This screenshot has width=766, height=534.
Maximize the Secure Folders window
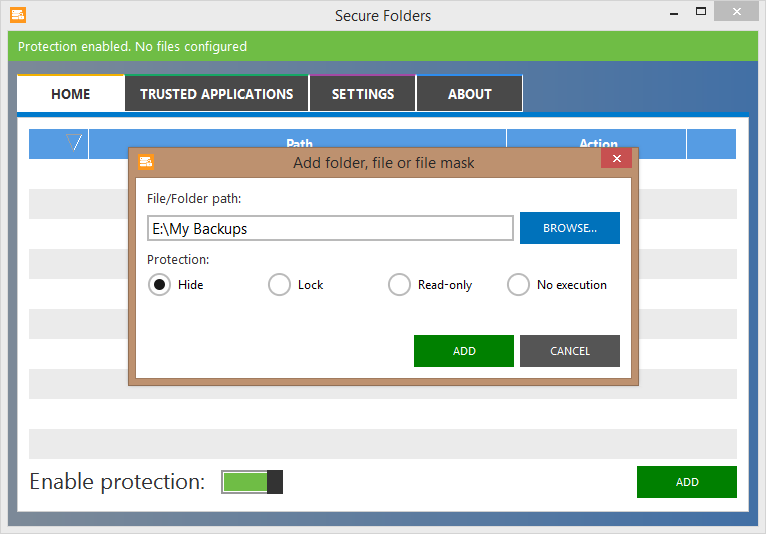701,12
